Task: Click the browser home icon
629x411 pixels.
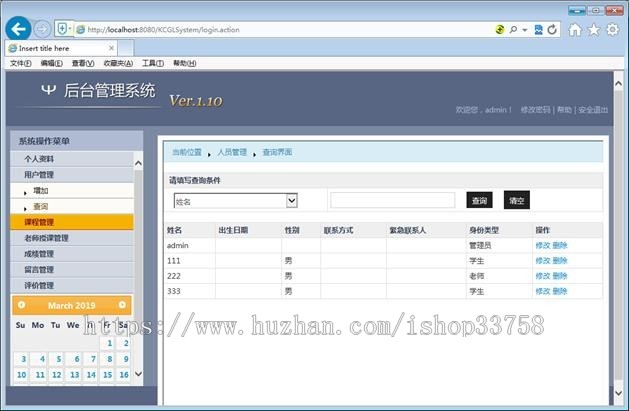Action: click(x=575, y=29)
